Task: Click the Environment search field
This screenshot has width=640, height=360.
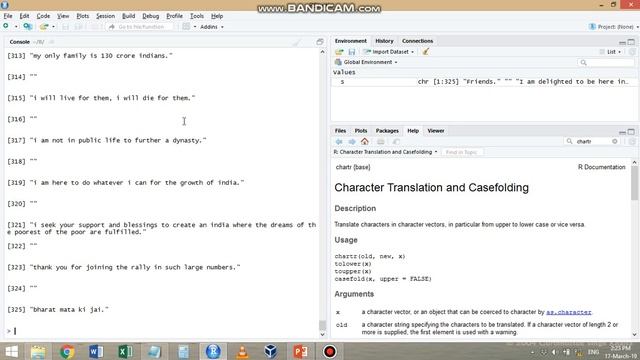Action: coord(607,62)
